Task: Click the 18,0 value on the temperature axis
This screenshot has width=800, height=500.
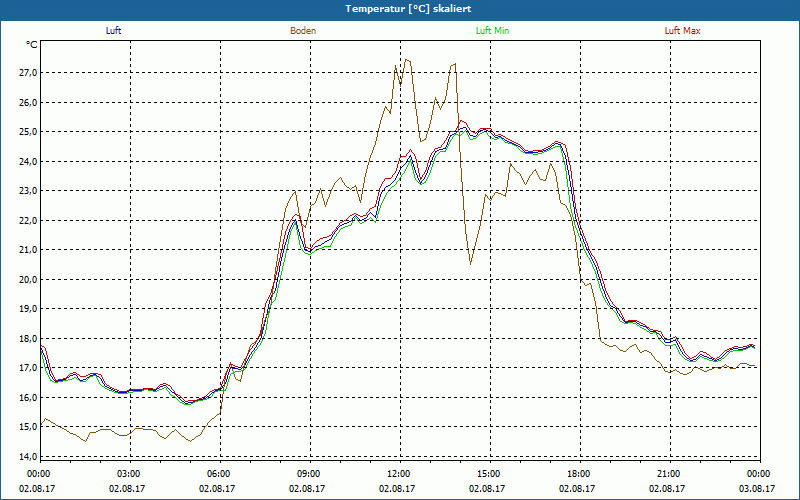Action: [28, 338]
